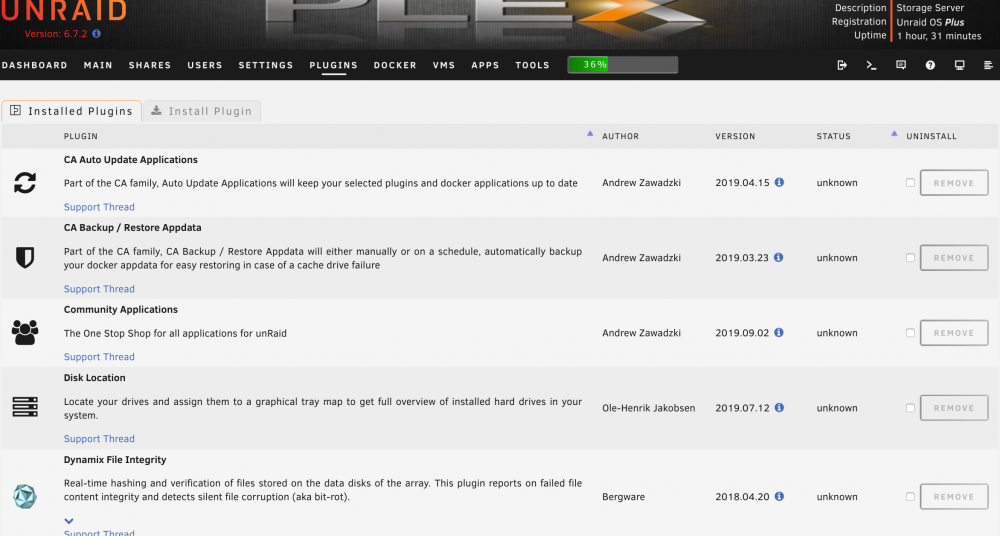Click the Community Applications plugin title
1000x536 pixels.
(121, 309)
